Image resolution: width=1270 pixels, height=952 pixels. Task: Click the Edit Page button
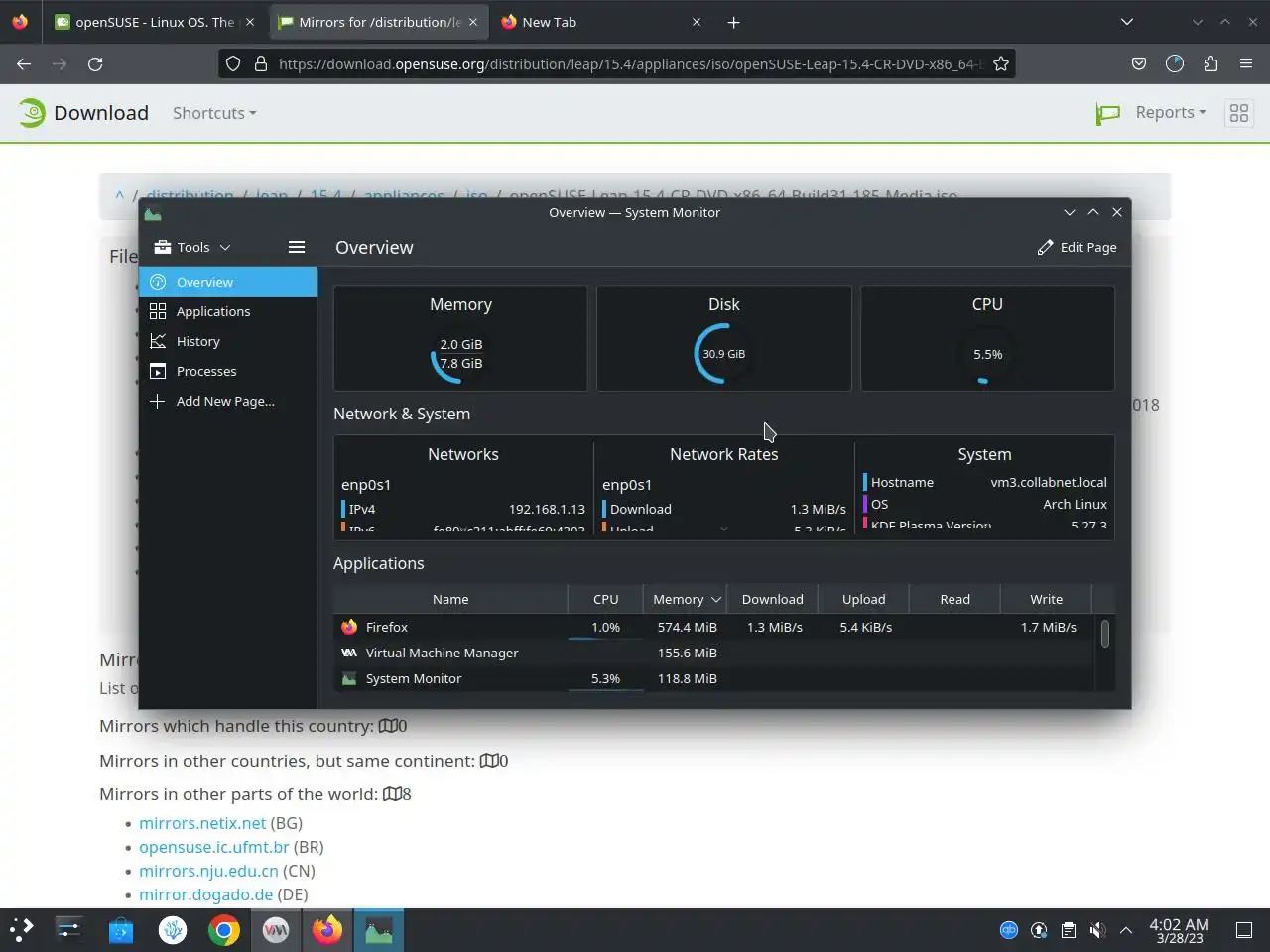pos(1077,247)
